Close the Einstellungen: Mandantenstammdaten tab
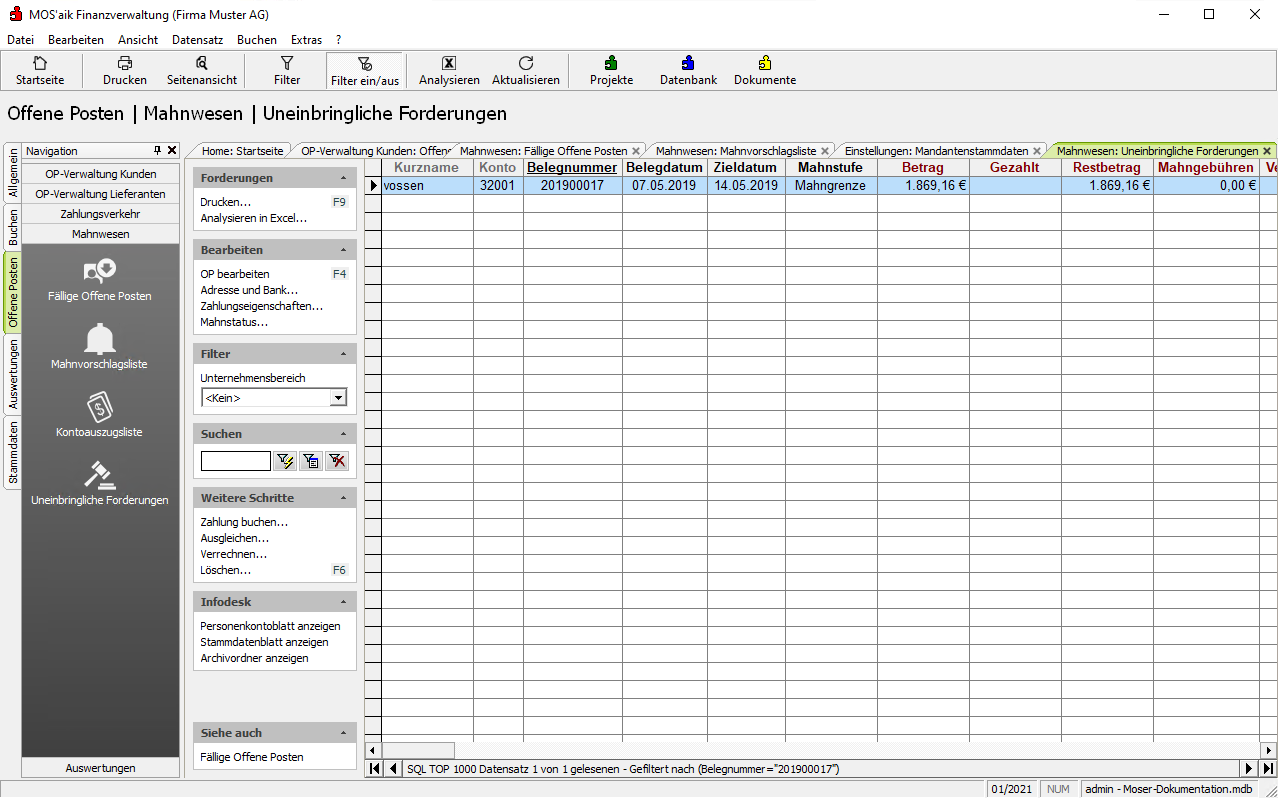The height and width of the screenshot is (798, 1278). click(x=1037, y=151)
